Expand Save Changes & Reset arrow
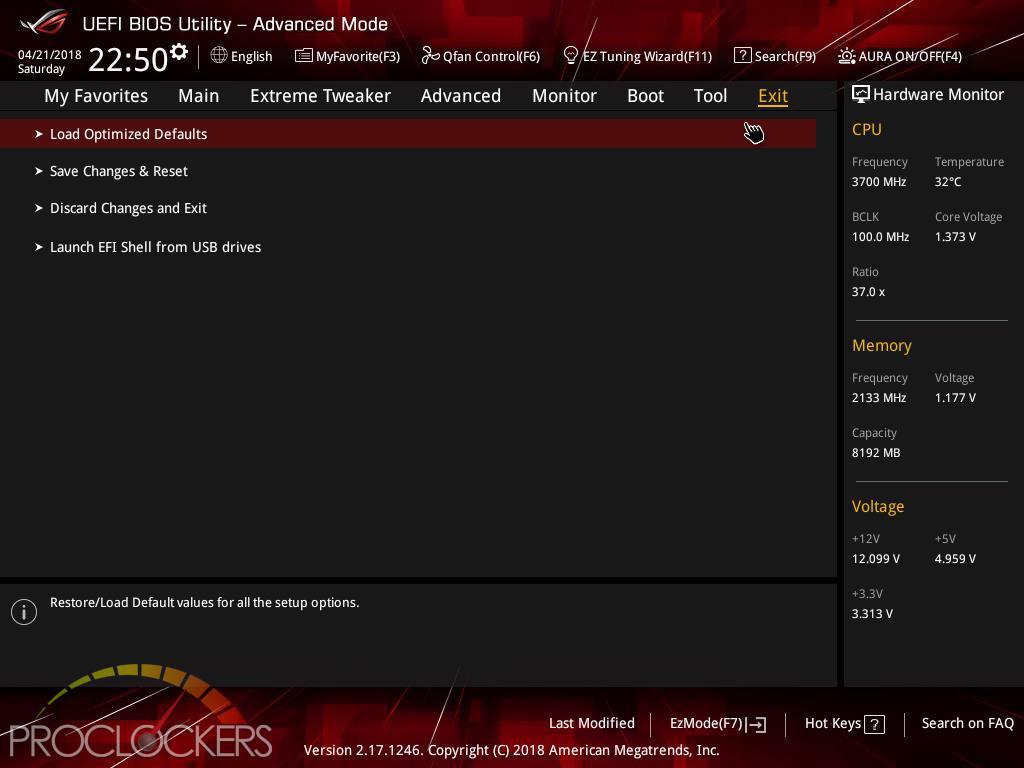The image size is (1024, 768). [x=39, y=171]
